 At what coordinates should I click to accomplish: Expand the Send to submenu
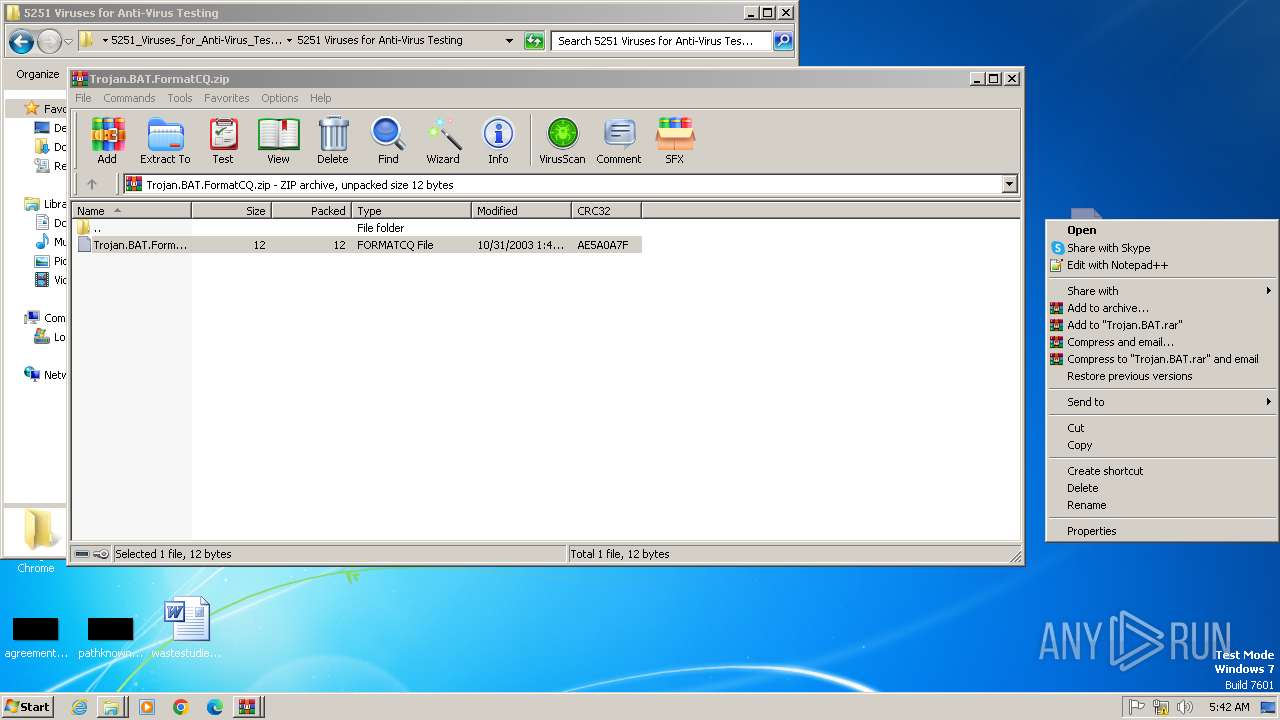click(1162, 402)
